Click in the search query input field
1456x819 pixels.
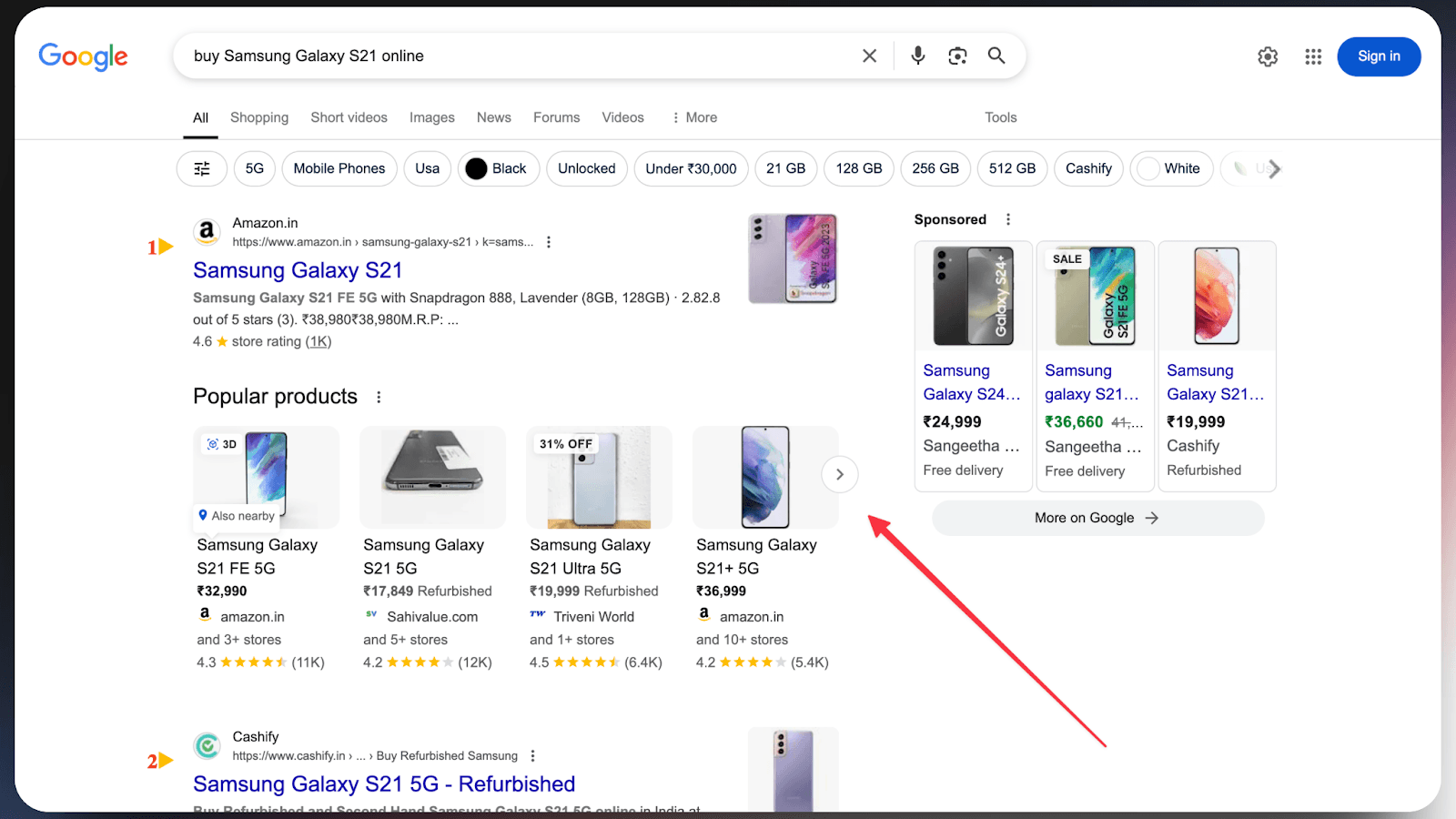coord(519,56)
